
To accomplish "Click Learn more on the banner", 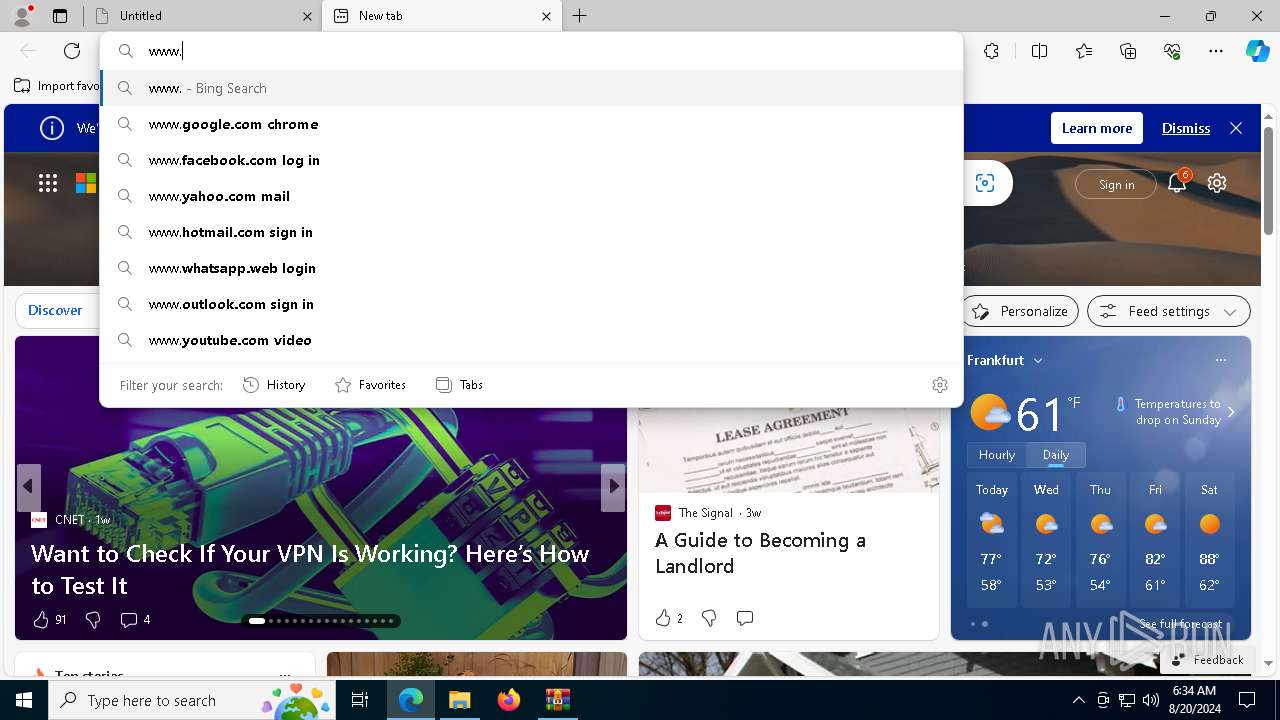I will click(x=1097, y=128).
